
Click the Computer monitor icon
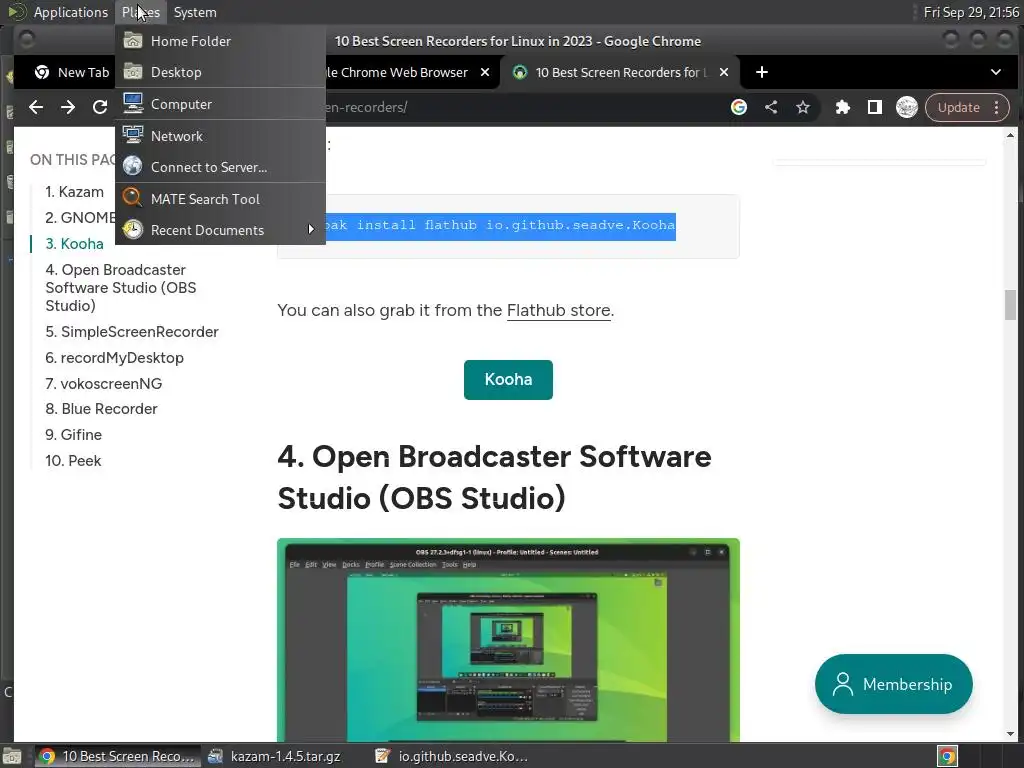pos(133,103)
